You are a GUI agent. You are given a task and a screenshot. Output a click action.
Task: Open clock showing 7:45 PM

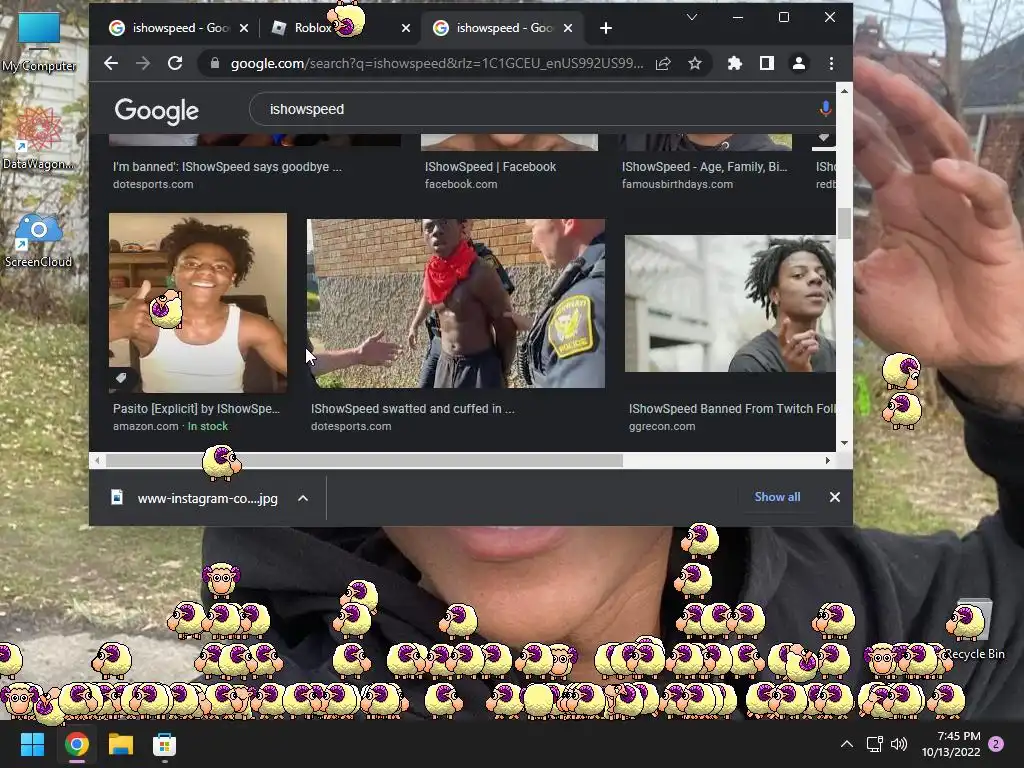coord(951,744)
